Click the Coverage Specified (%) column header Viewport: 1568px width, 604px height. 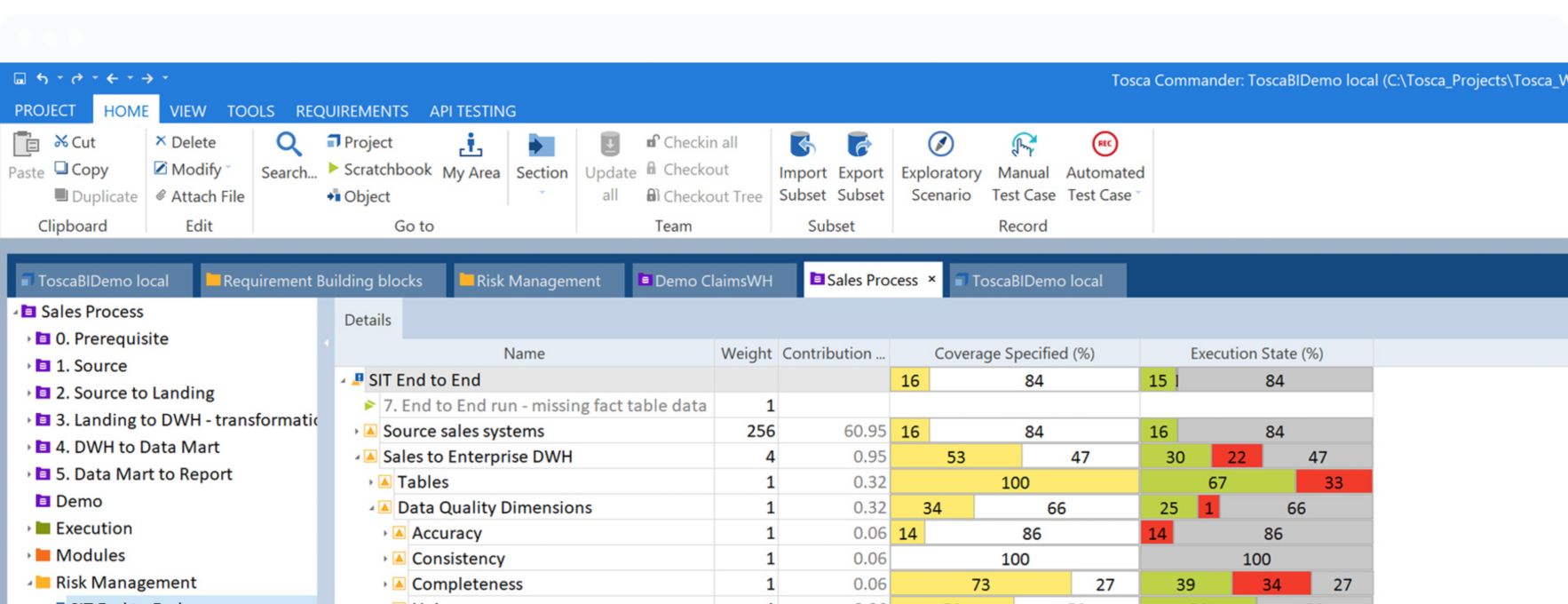point(1014,354)
